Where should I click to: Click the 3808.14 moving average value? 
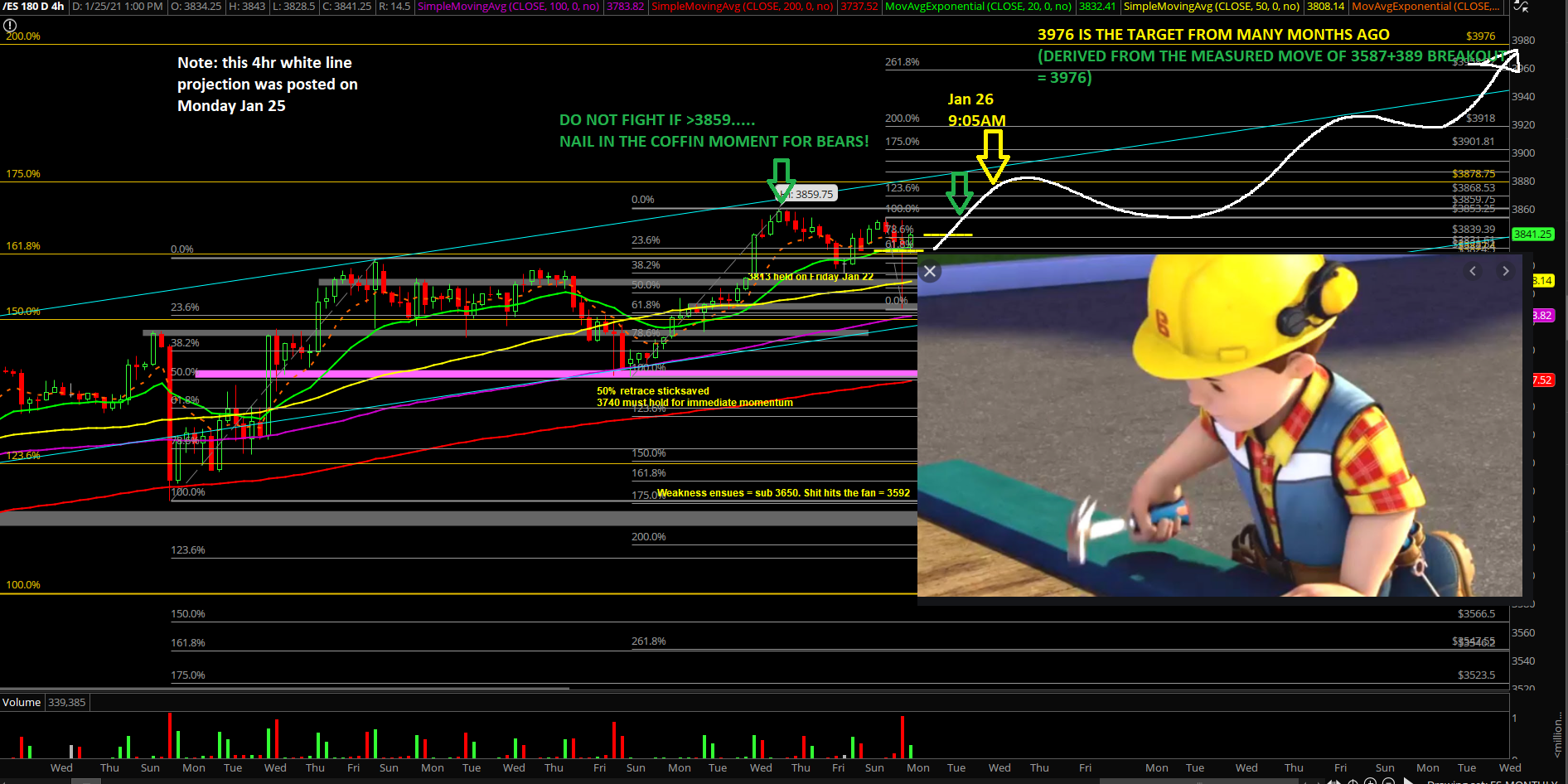click(1325, 7)
